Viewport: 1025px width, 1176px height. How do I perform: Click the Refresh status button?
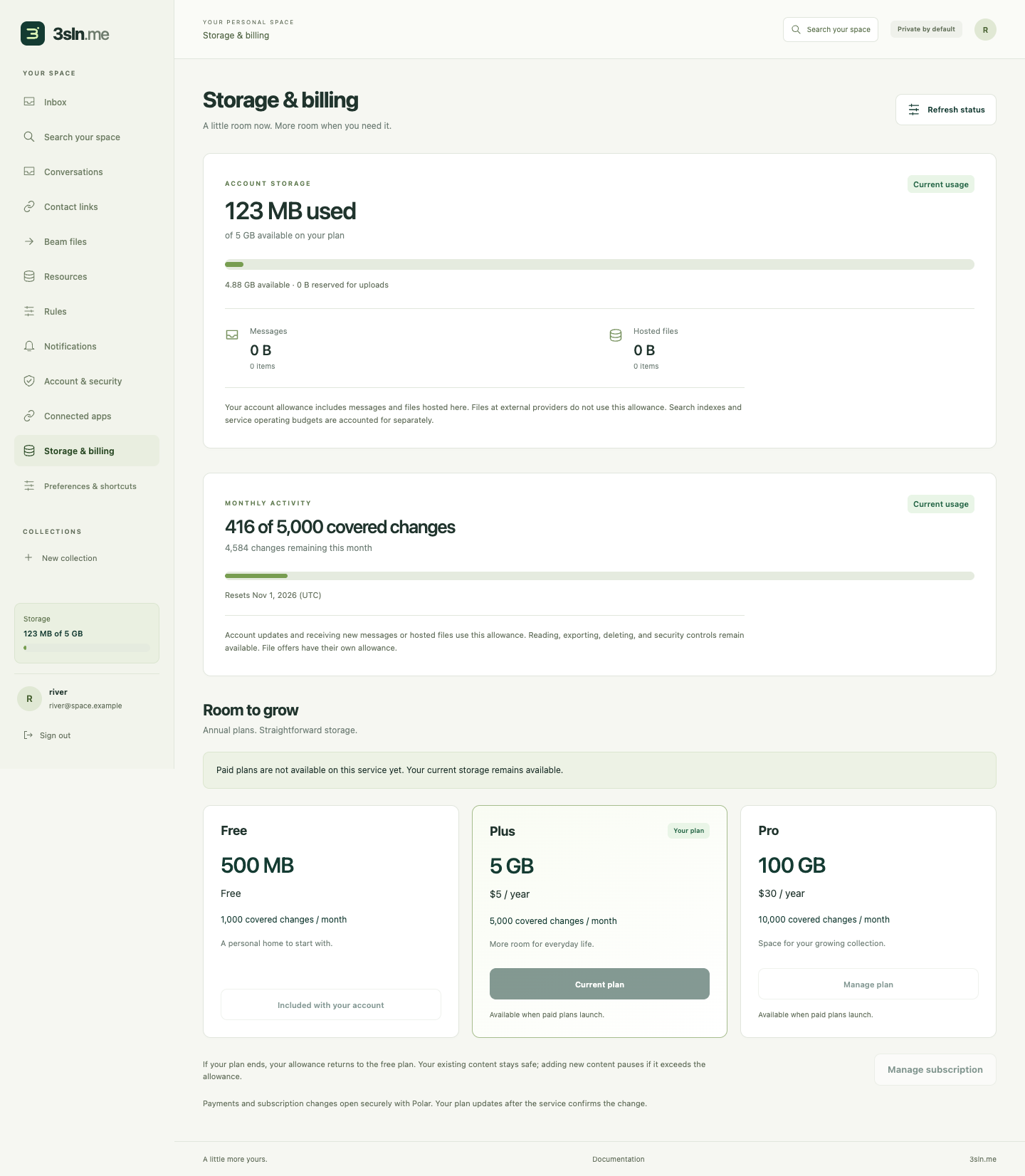[x=945, y=110]
